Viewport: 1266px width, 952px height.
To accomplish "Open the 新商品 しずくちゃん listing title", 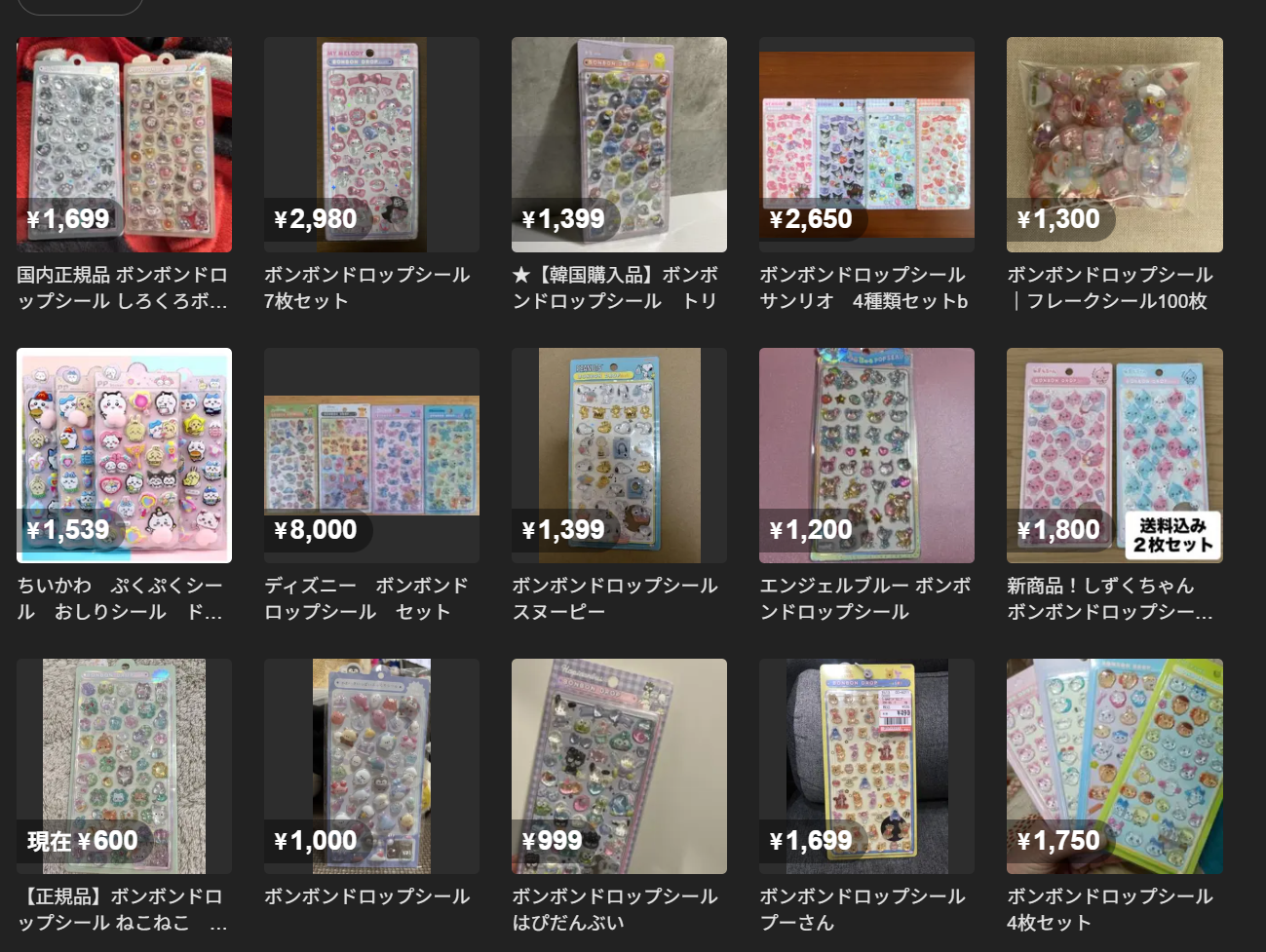I will point(1110,598).
